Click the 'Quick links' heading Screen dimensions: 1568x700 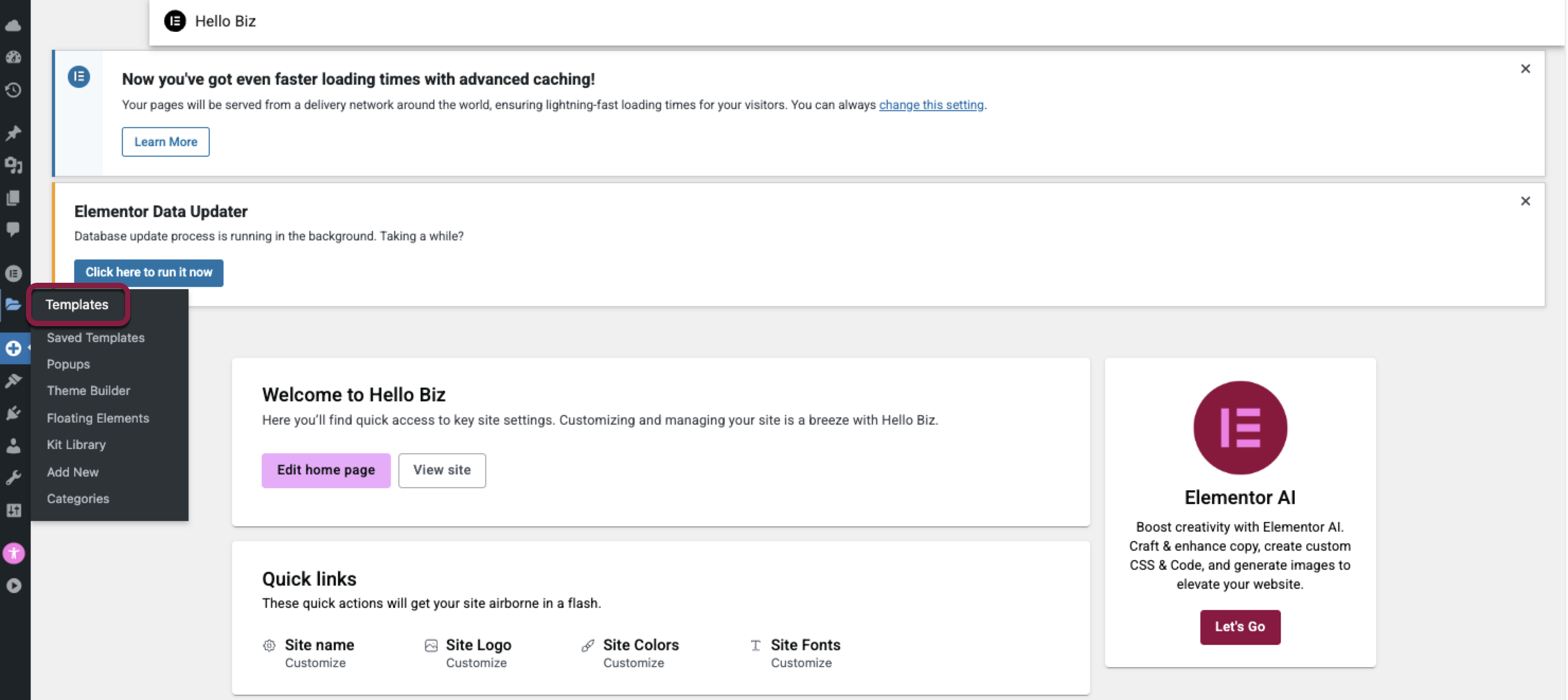pyautogui.click(x=309, y=579)
